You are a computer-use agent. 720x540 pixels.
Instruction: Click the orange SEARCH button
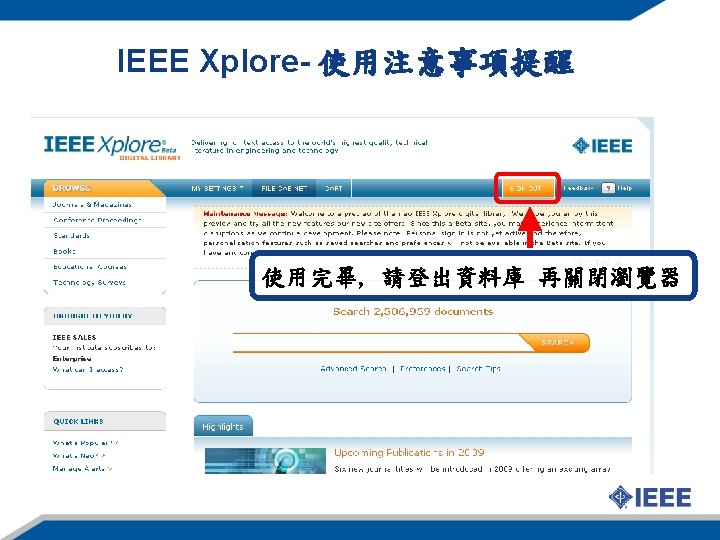click(557, 343)
